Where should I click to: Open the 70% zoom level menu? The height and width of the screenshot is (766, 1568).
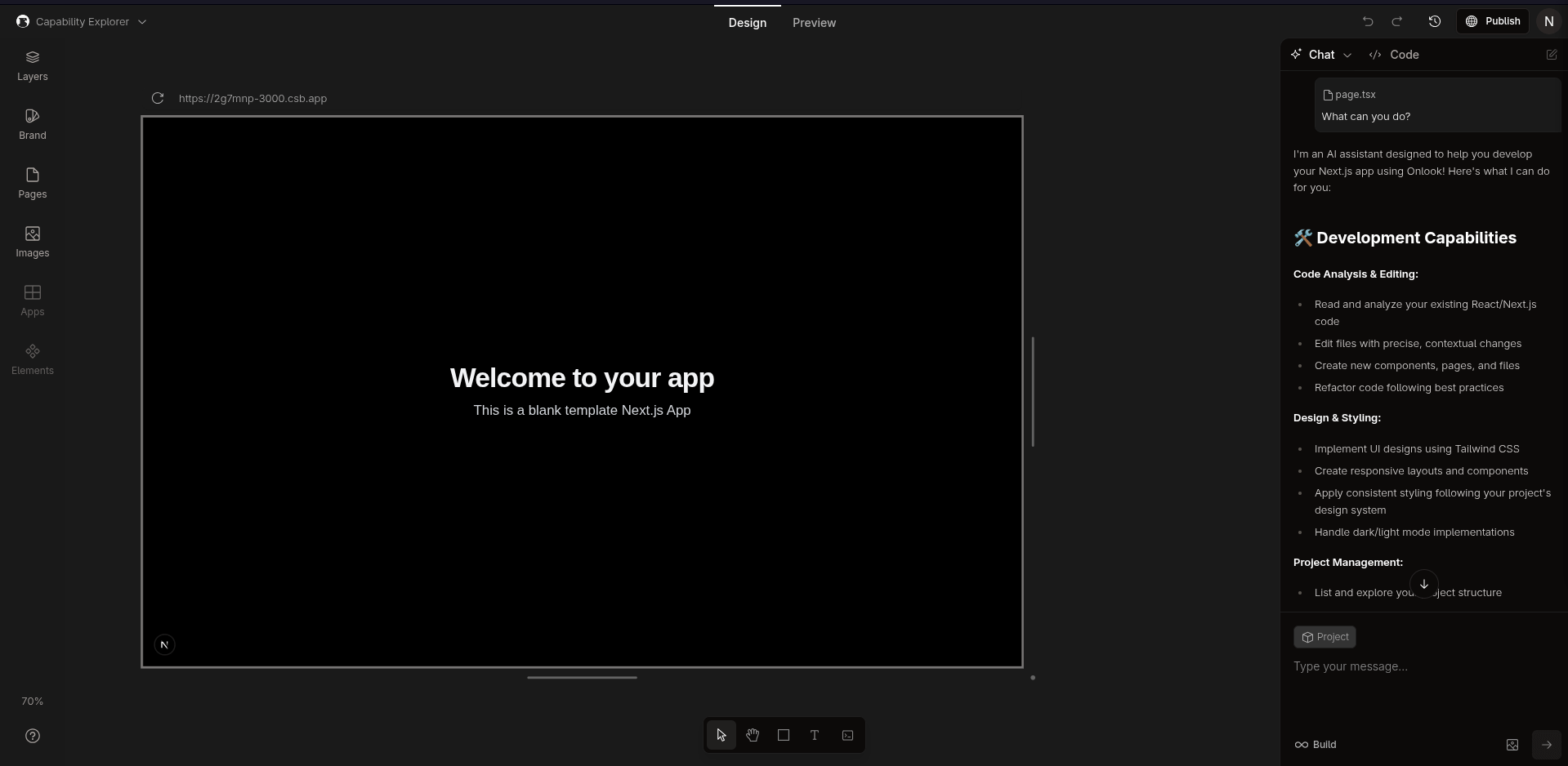tap(33, 701)
